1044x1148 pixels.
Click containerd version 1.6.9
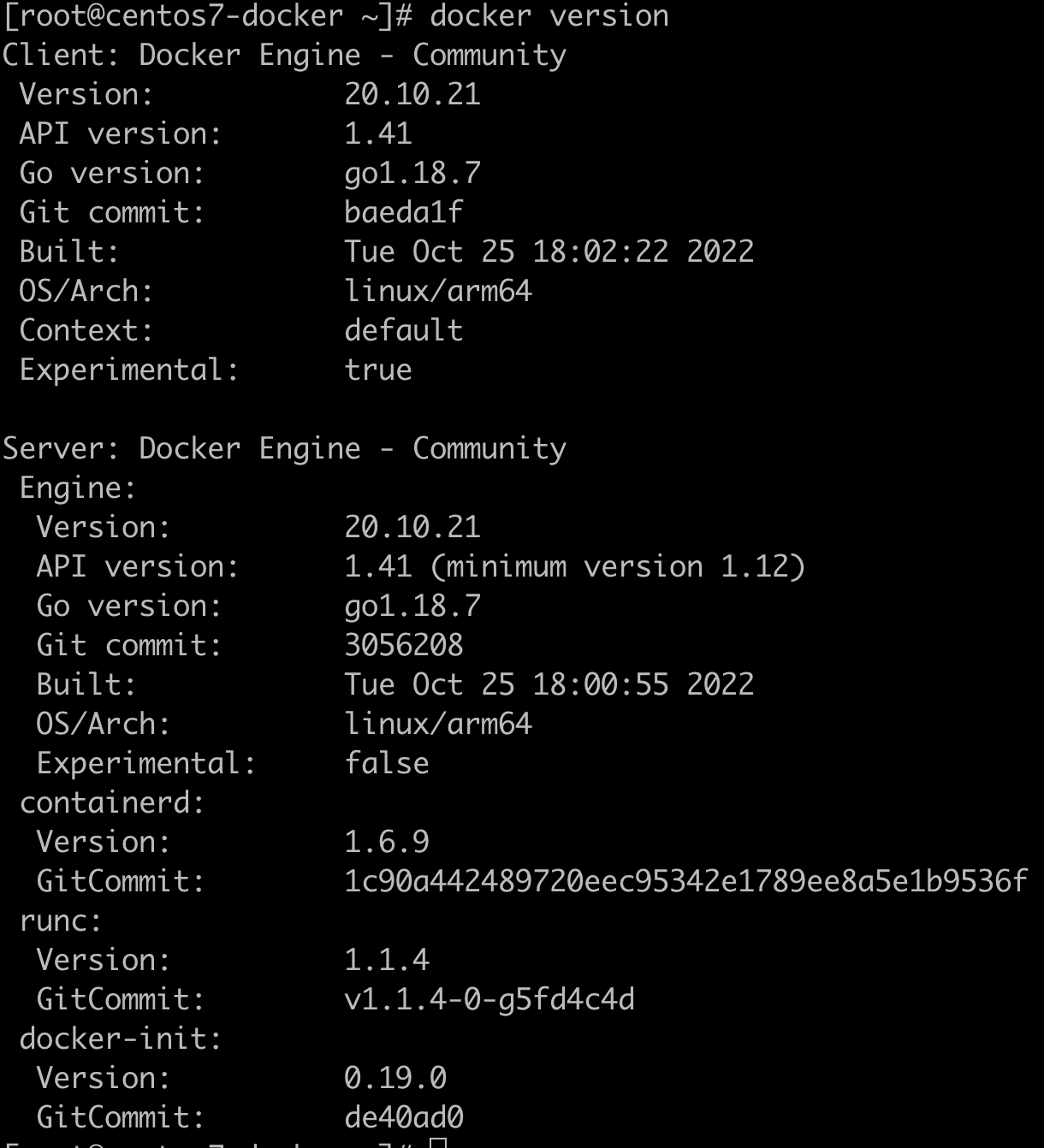tap(387, 842)
